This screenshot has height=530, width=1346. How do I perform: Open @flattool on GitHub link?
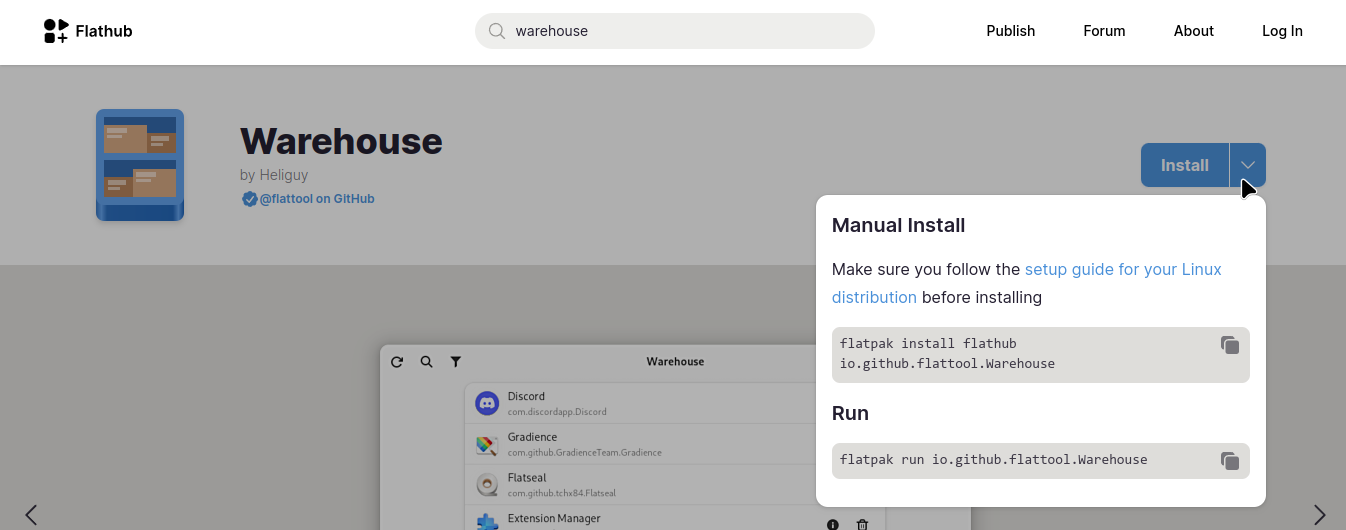[316, 199]
